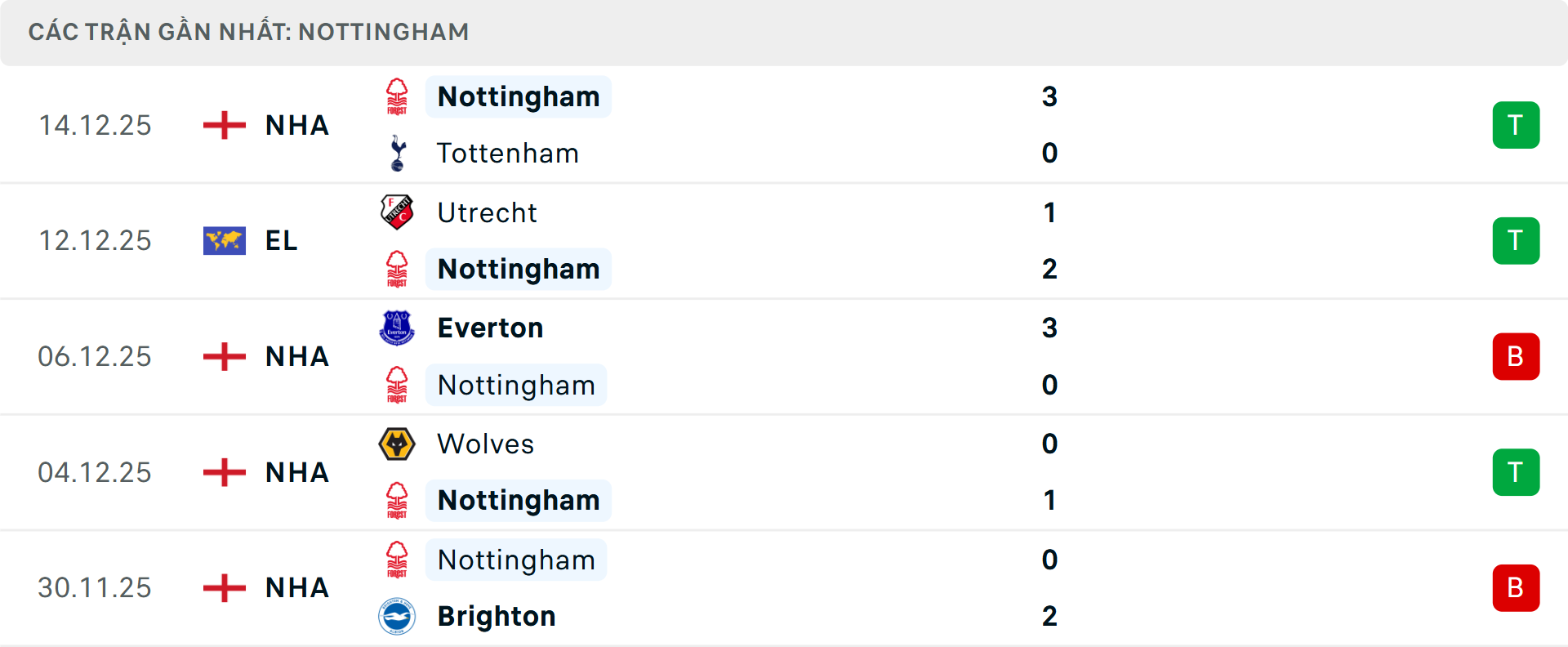The height and width of the screenshot is (647, 1568).
Task: Click England flag on 14.12.25 match
Action: coord(225,125)
